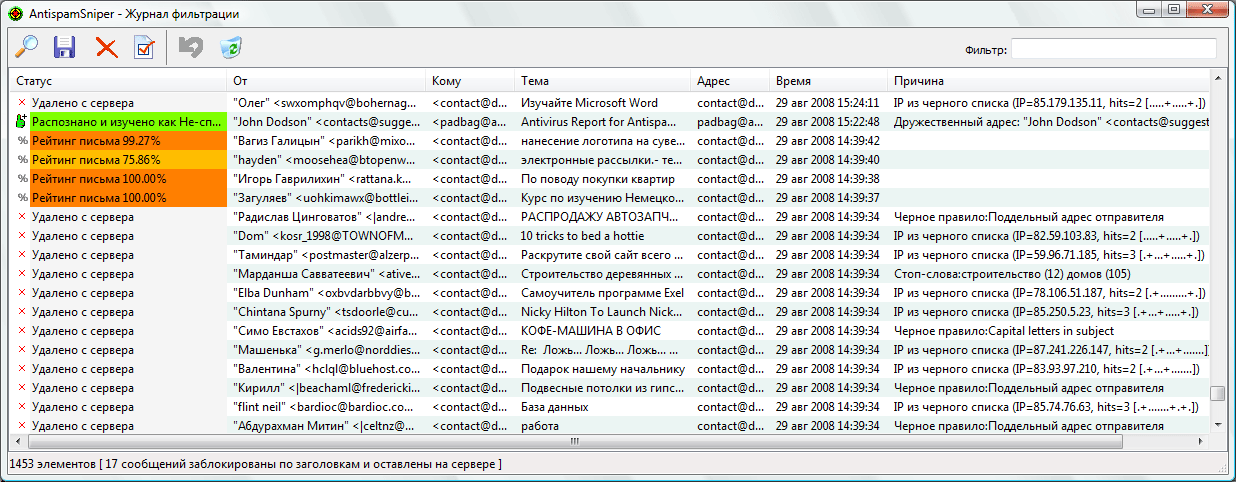Click red X icon in "Машенька" row

pyautogui.click(x=21, y=349)
